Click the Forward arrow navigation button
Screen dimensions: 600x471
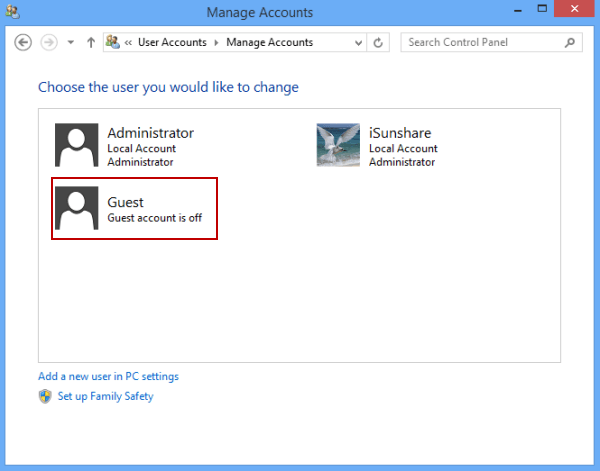[49, 42]
